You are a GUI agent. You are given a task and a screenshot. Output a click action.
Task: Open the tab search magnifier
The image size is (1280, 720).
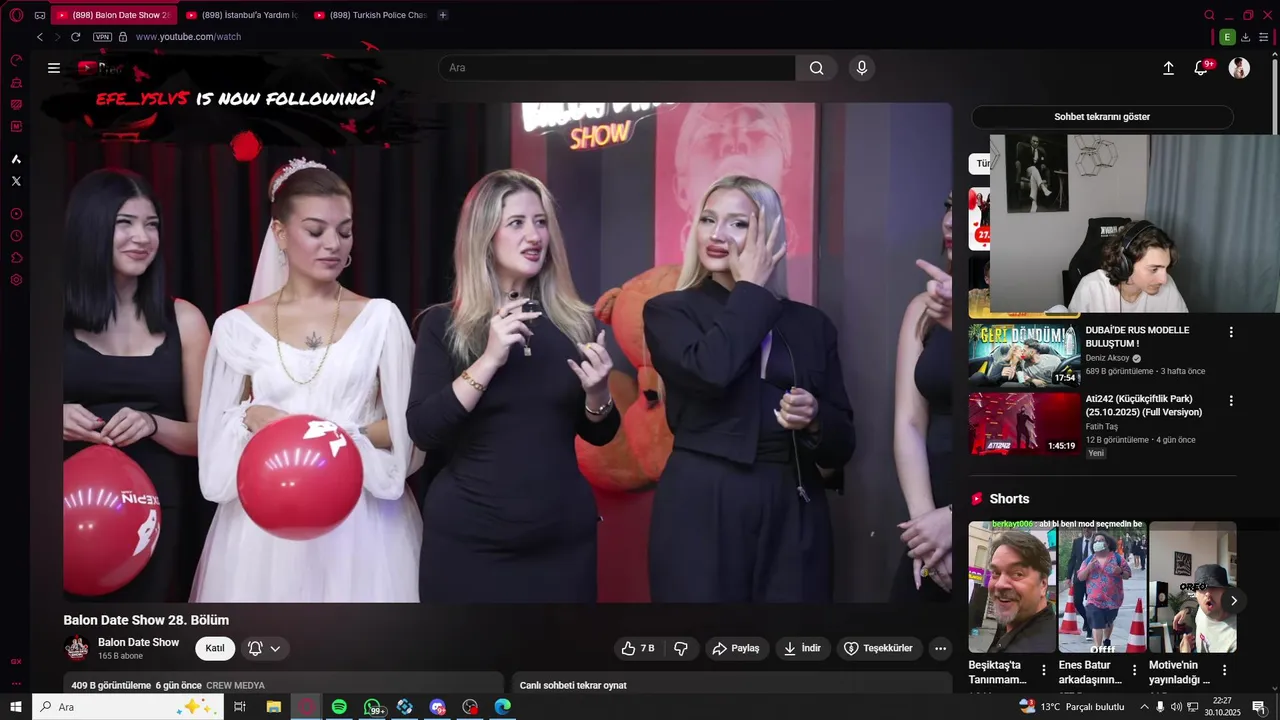1209,15
